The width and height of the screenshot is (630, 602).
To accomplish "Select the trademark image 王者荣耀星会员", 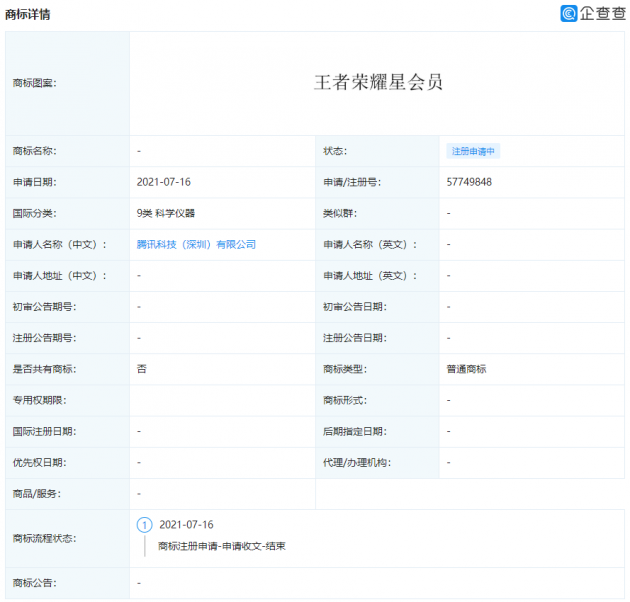I will click(378, 82).
